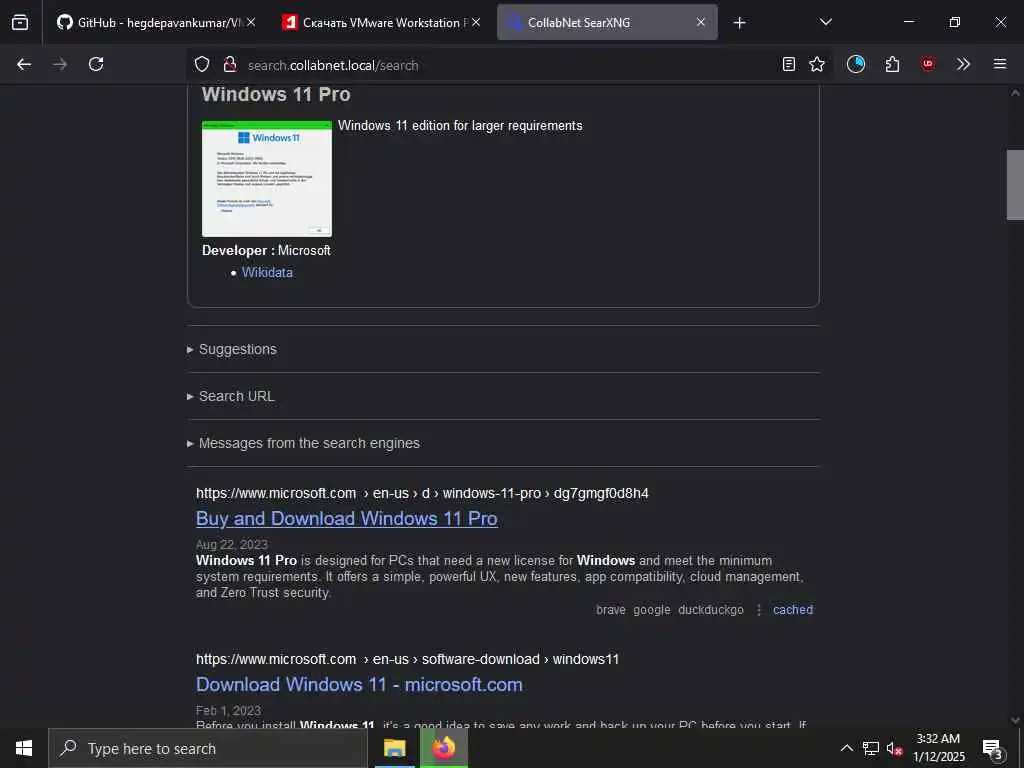Toggle Reader View from the address bar
This screenshot has height=768, width=1024.
[x=789, y=64]
